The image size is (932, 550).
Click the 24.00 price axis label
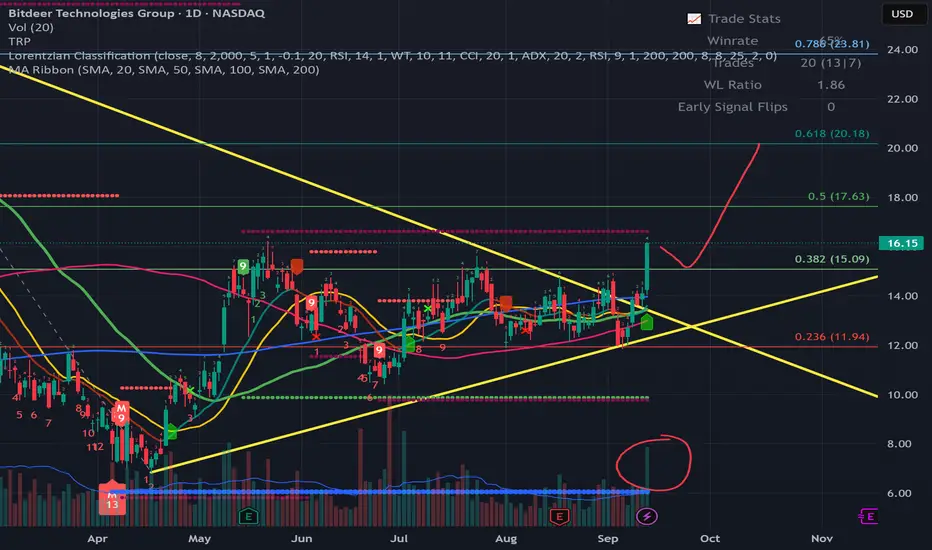pos(902,50)
